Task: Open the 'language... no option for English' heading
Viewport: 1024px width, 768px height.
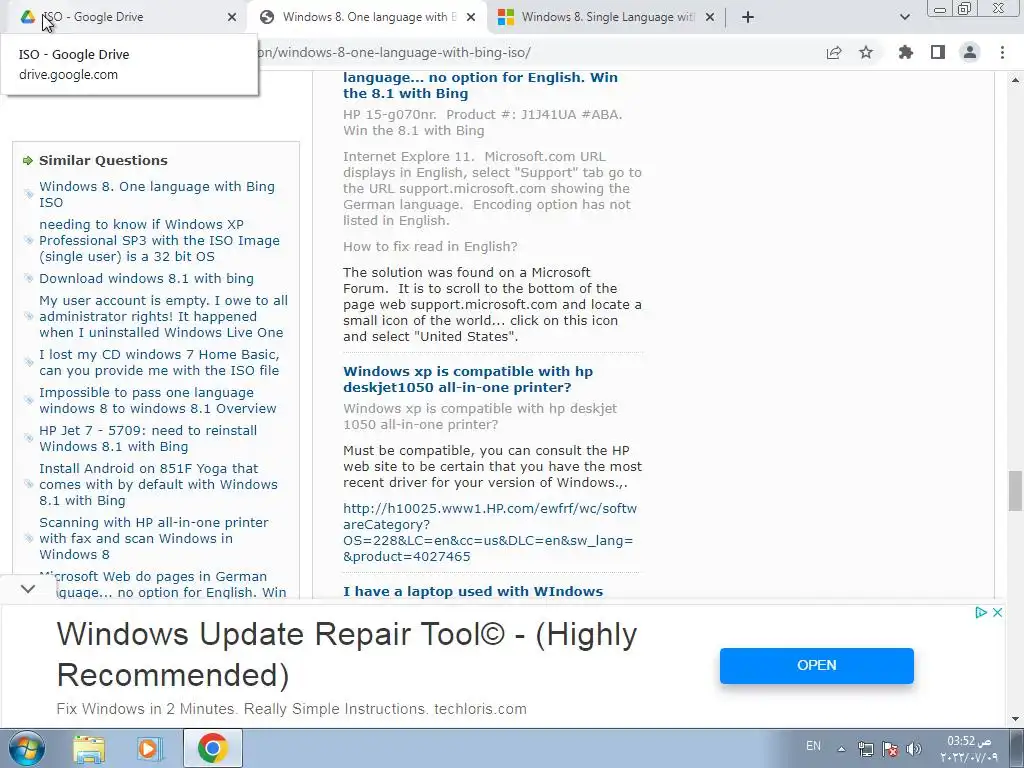Action: 480,86
